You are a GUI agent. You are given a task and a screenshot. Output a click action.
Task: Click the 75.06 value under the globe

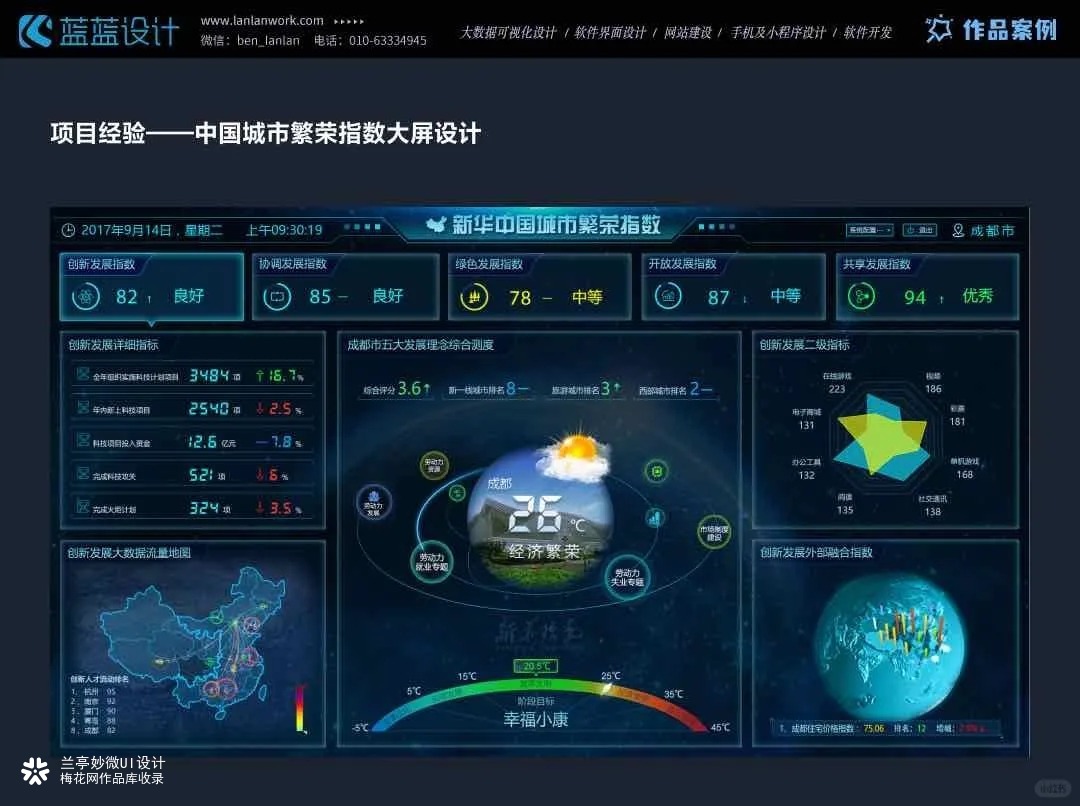coord(873,728)
